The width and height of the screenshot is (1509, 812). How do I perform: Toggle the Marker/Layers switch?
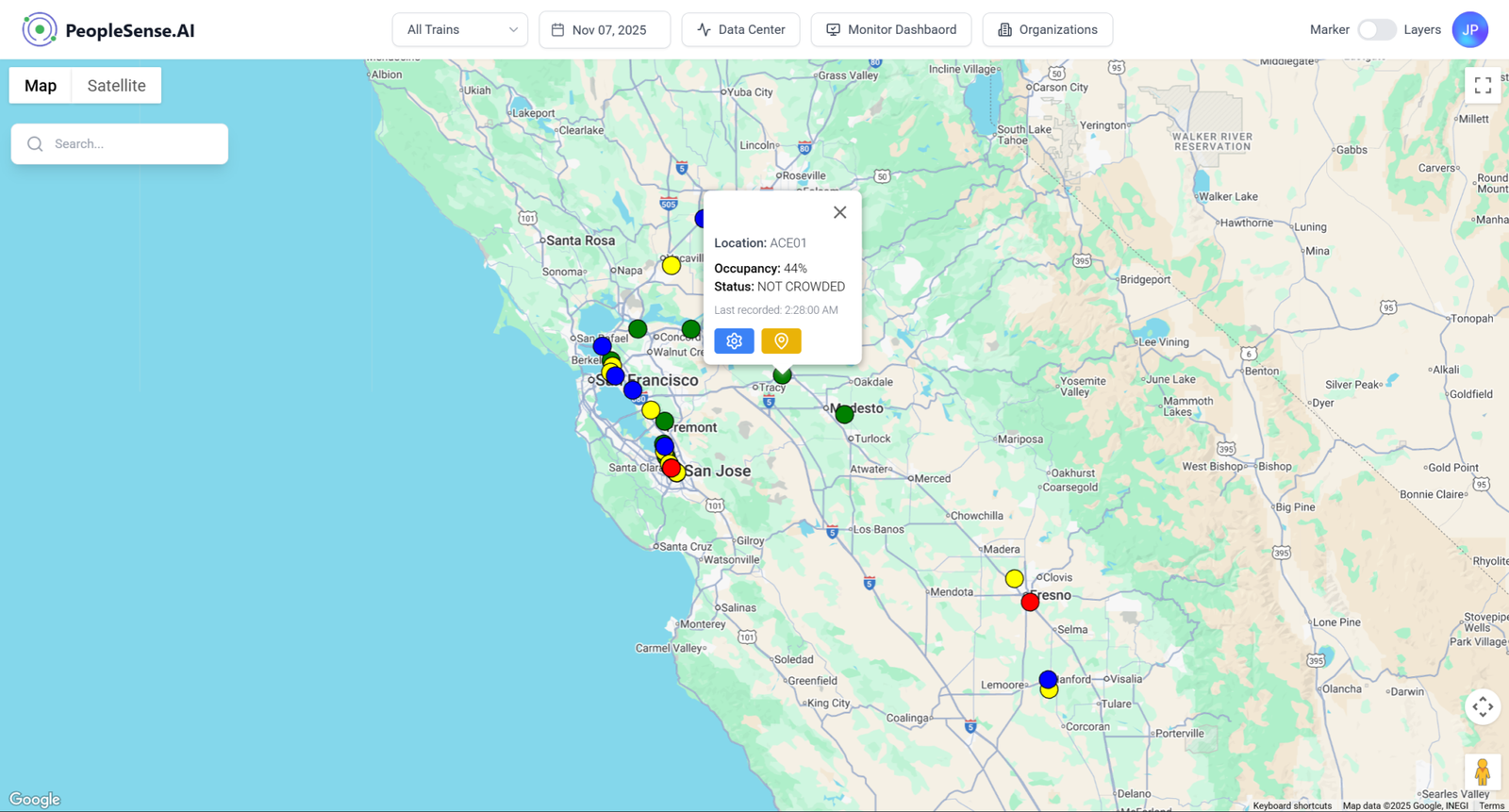tap(1376, 30)
